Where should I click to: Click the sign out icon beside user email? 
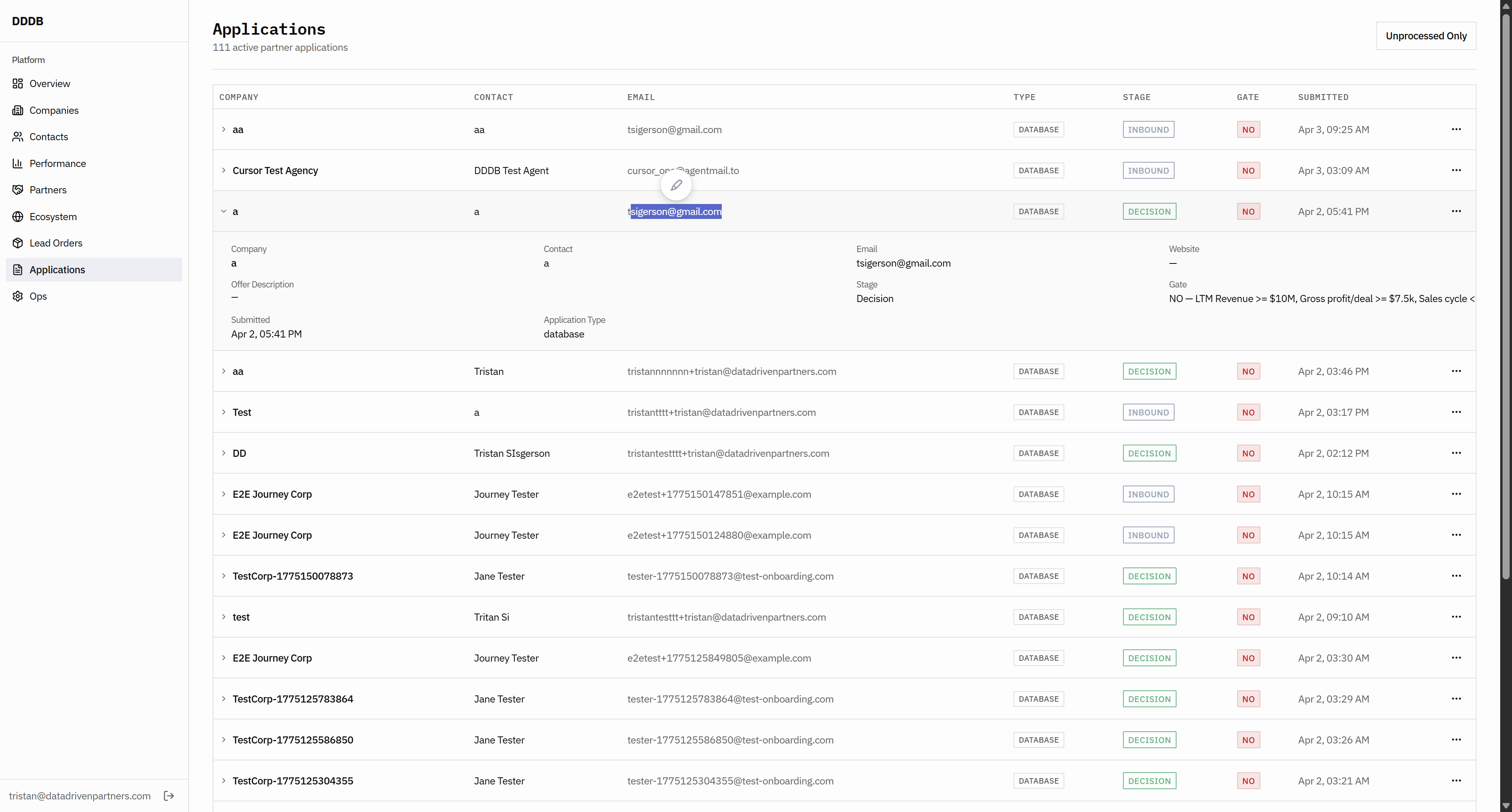click(169, 796)
